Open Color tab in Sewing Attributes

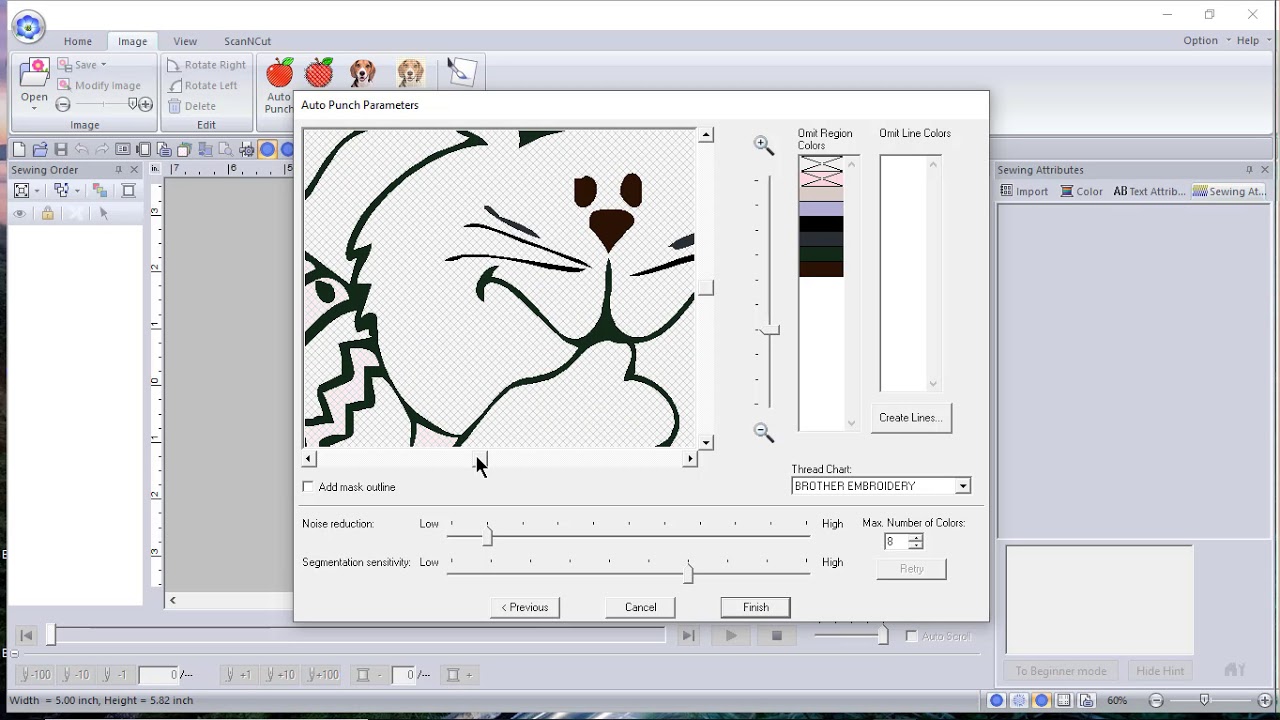click(1082, 191)
